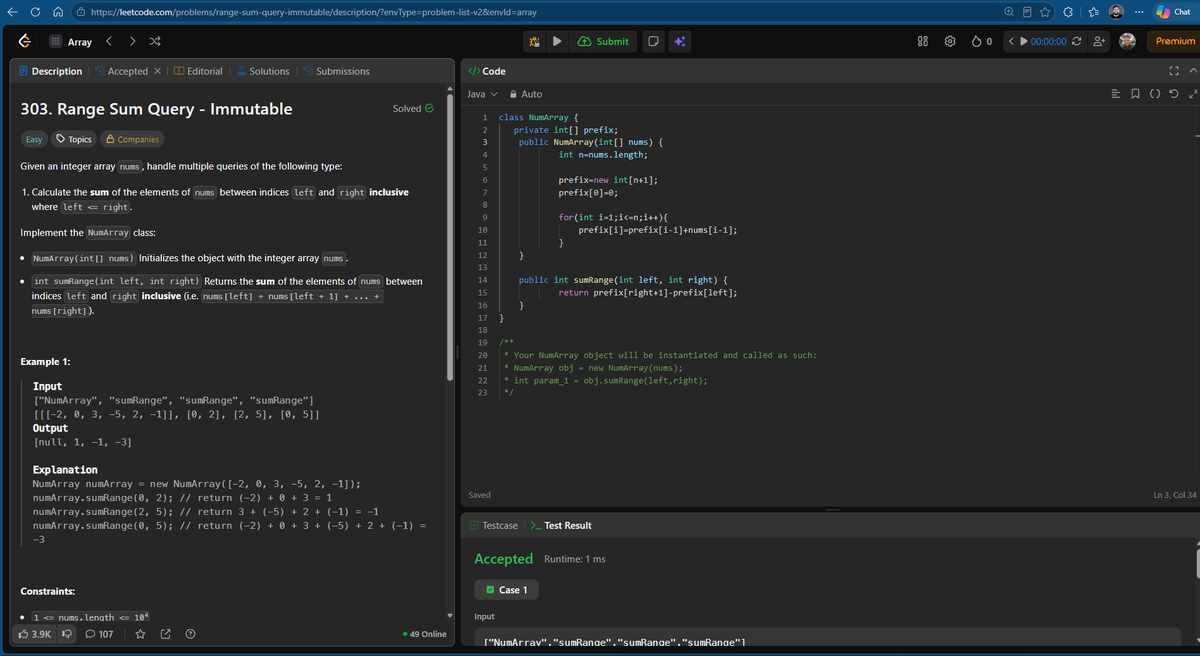This screenshot has width=1200, height=656.
Task: Open the notes sticky icon
Action: pyautogui.click(x=652, y=42)
